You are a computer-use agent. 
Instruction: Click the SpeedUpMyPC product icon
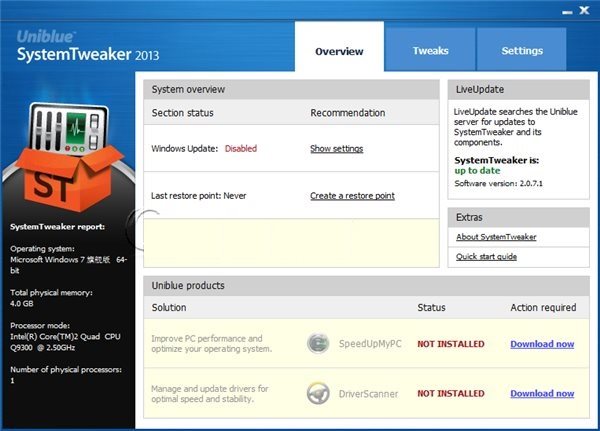(x=318, y=343)
